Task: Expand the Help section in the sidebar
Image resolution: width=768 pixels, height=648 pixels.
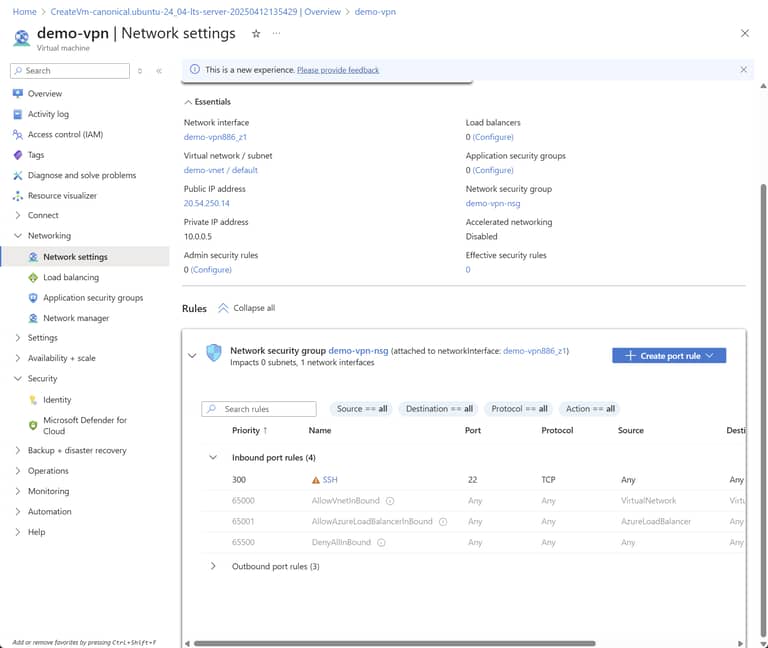Action: (18, 532)
